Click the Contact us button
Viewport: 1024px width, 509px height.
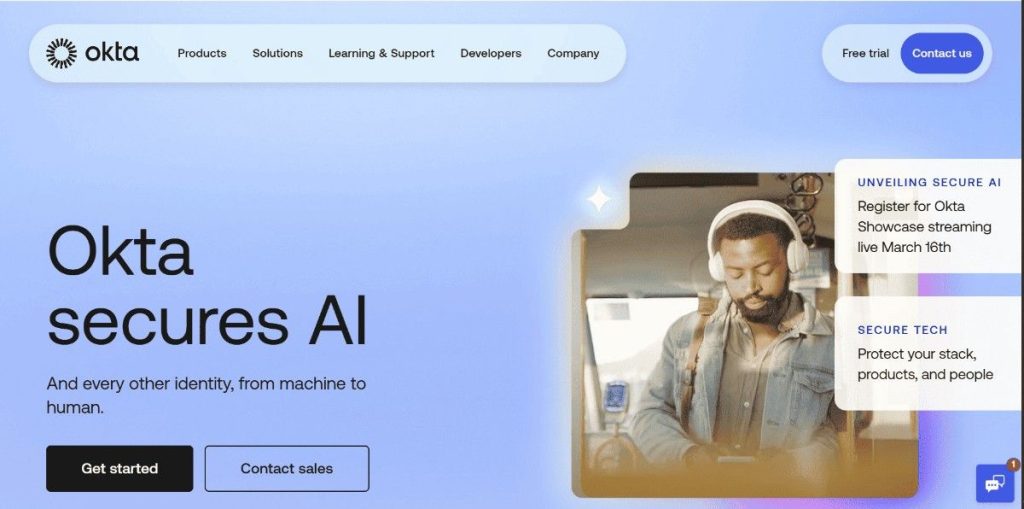[x=942, y=54]
